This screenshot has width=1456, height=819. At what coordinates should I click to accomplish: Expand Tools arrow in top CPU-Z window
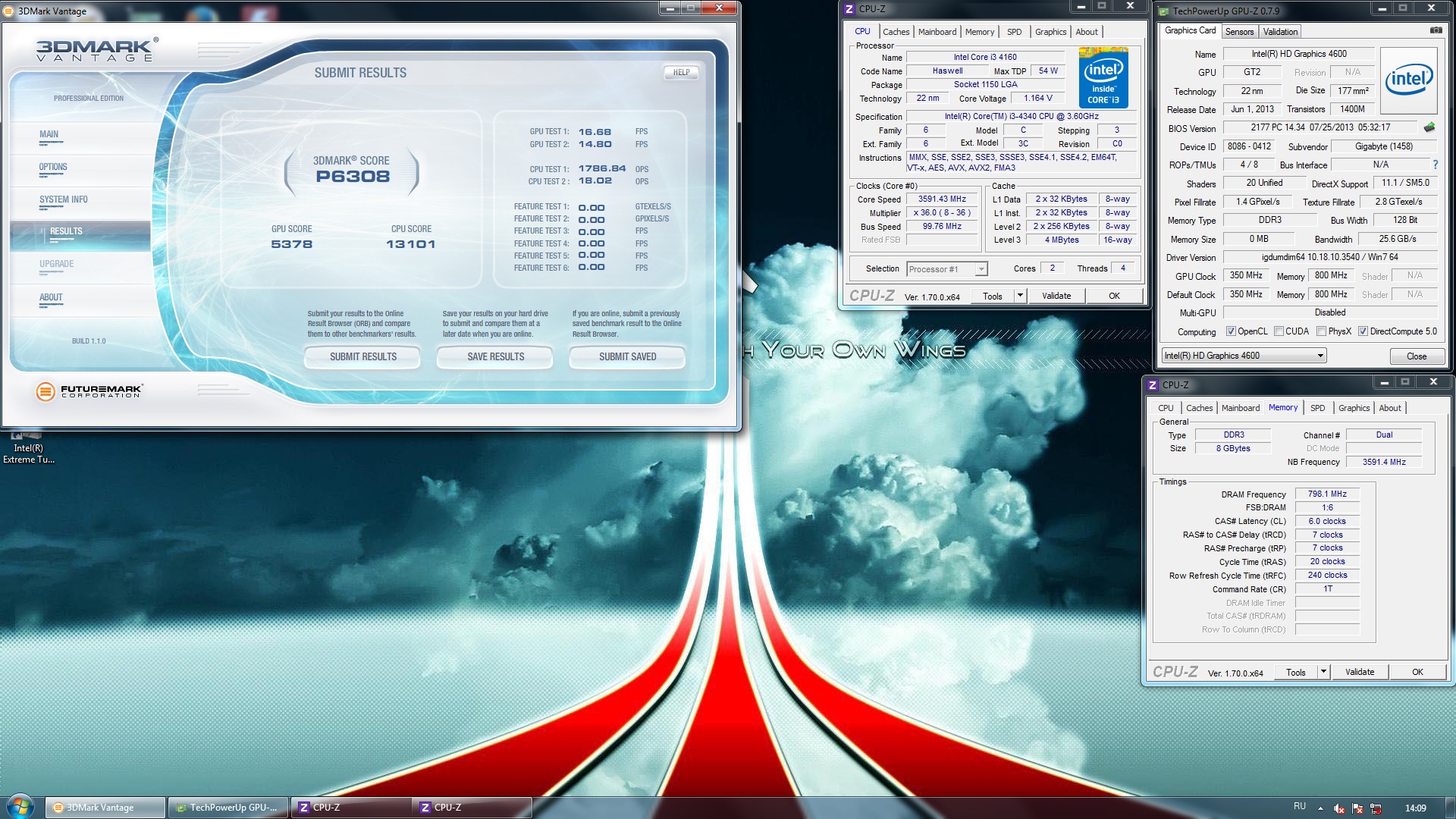pos(1020,296)
